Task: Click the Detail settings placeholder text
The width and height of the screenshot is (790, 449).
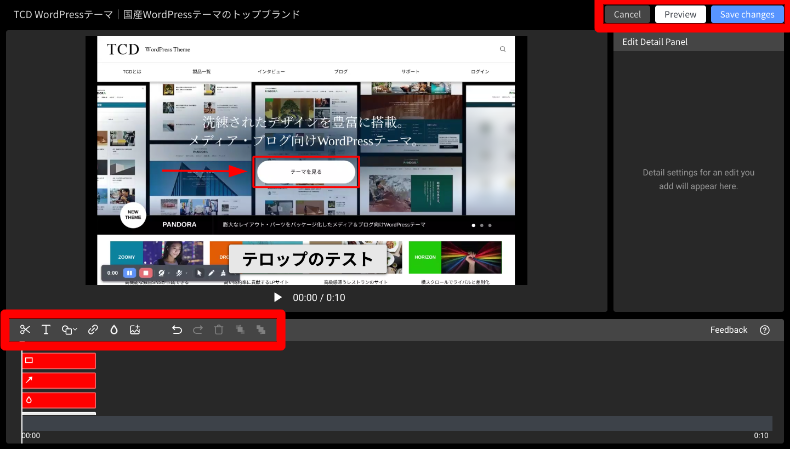Action: tap(698, 179)
